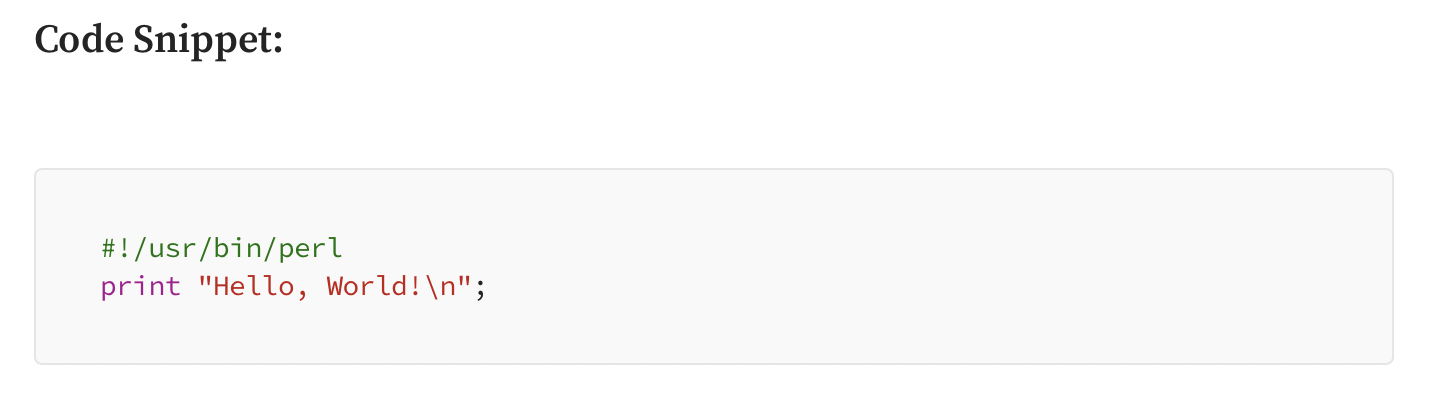Click the word "Code" in the heading
1432x404 pixels.
pyautogui.click(x=79, y=39)
